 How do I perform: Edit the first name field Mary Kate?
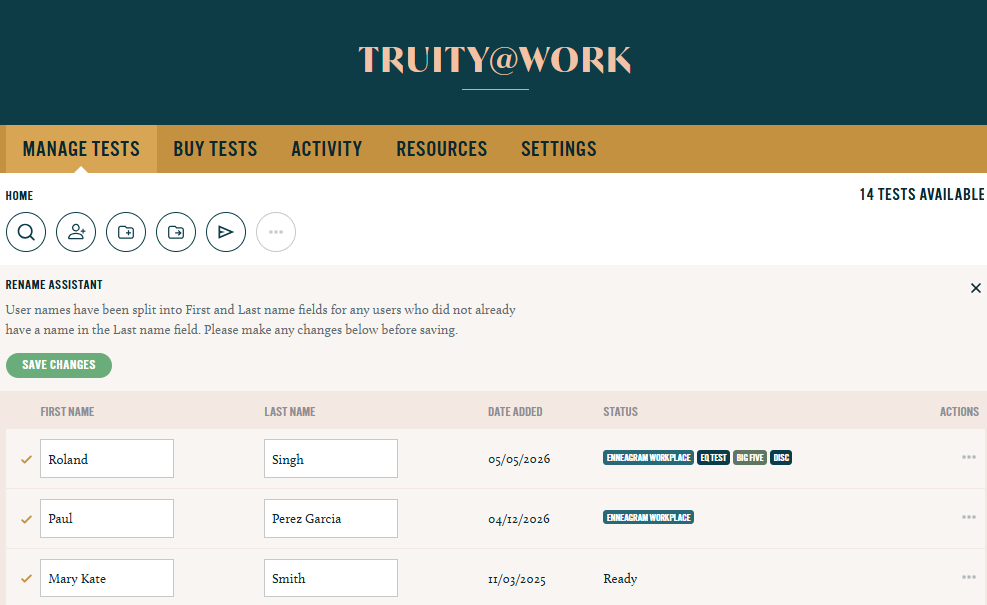pyautogui.click(x=107, y=578)
